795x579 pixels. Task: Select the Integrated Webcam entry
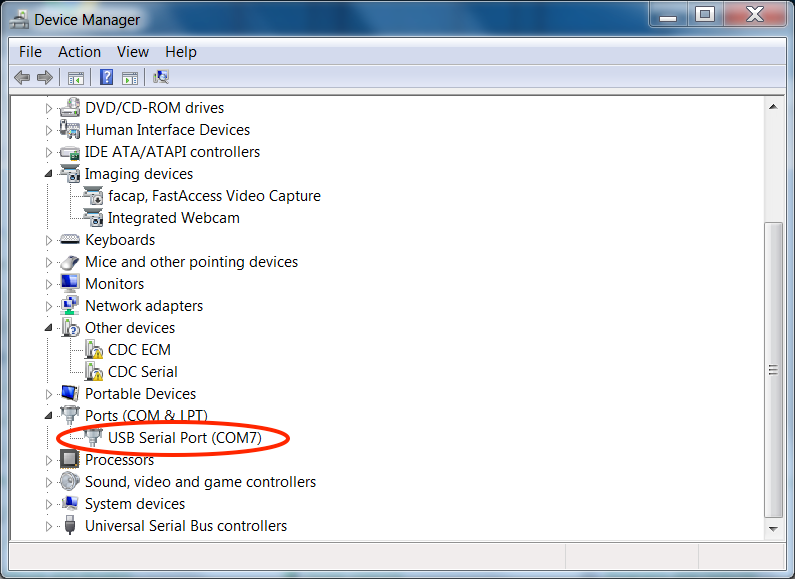(x=173, y=218)
